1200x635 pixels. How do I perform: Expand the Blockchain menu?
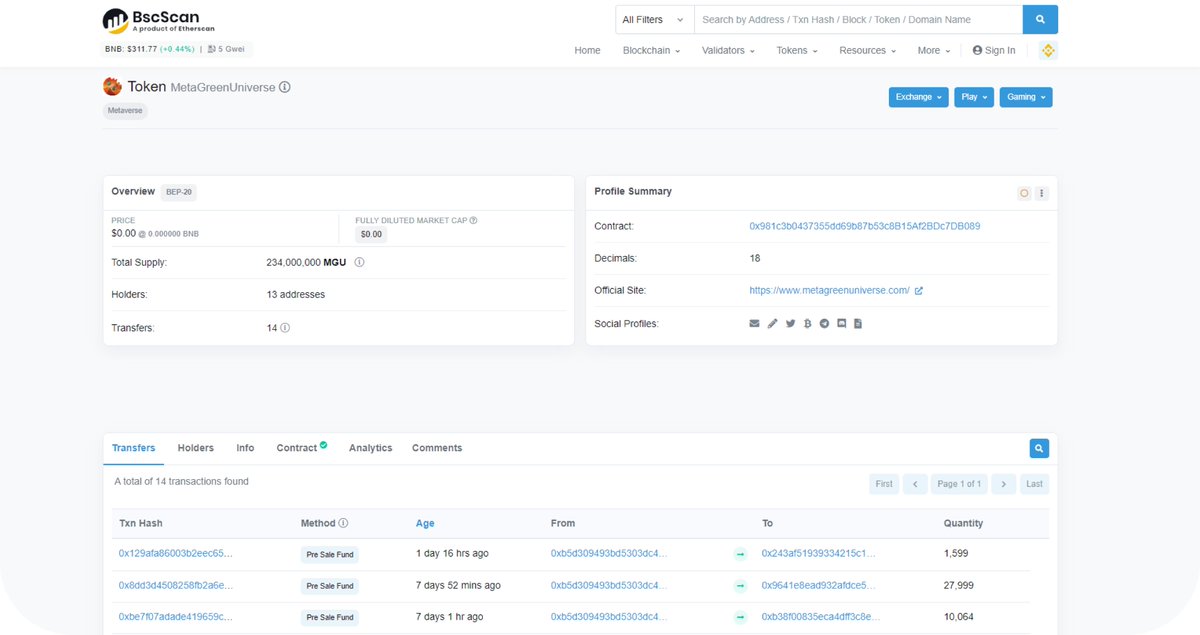[x=651, y=50]
